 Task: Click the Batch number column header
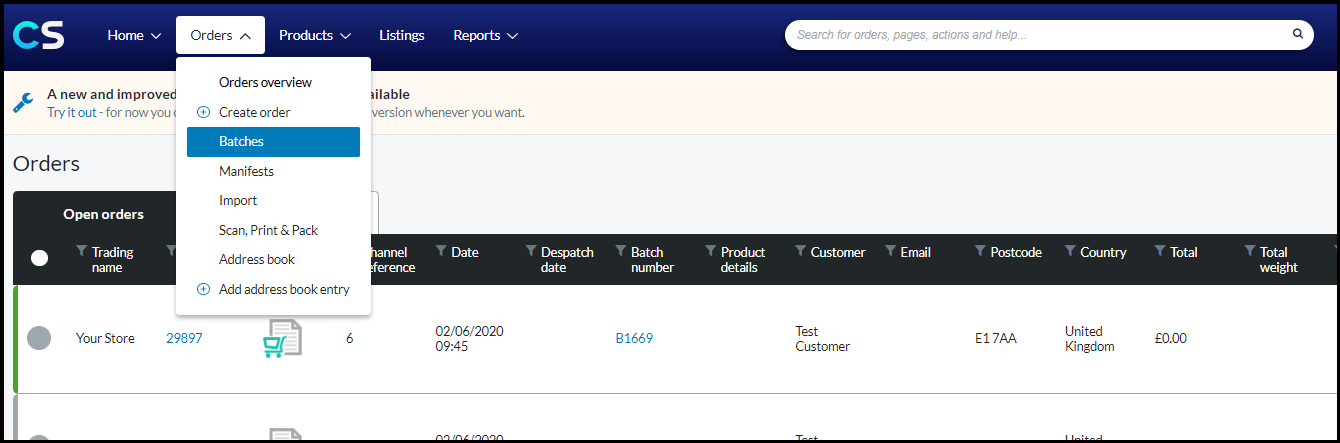(x=652, y=259)
